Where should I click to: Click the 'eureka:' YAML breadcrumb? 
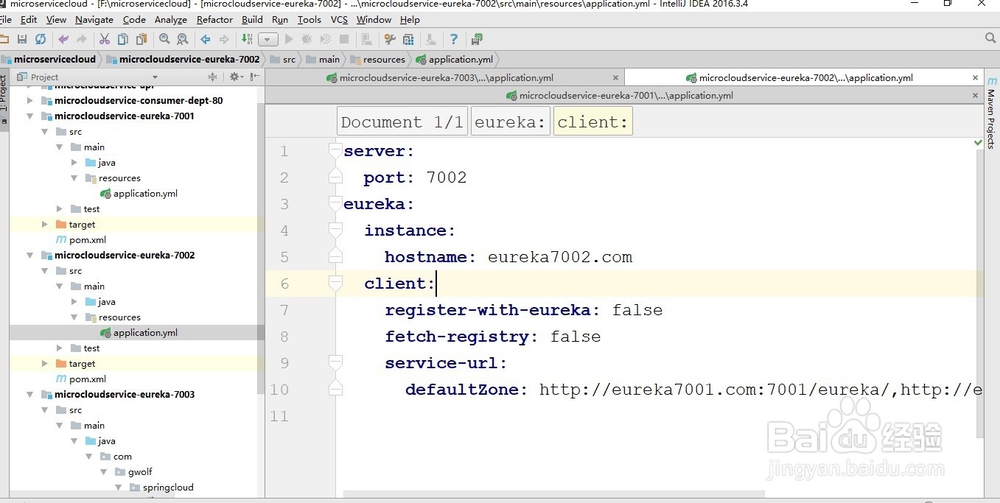510,122
